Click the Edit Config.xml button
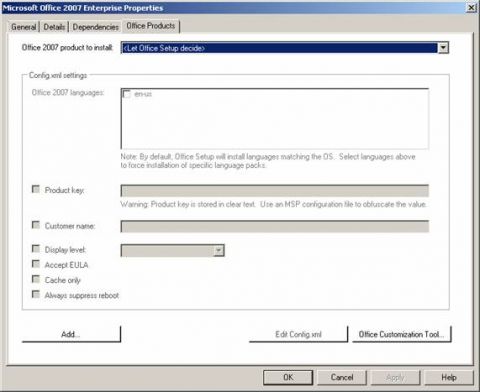The width and height of the screenshot is (480, 392). point(298,334)
